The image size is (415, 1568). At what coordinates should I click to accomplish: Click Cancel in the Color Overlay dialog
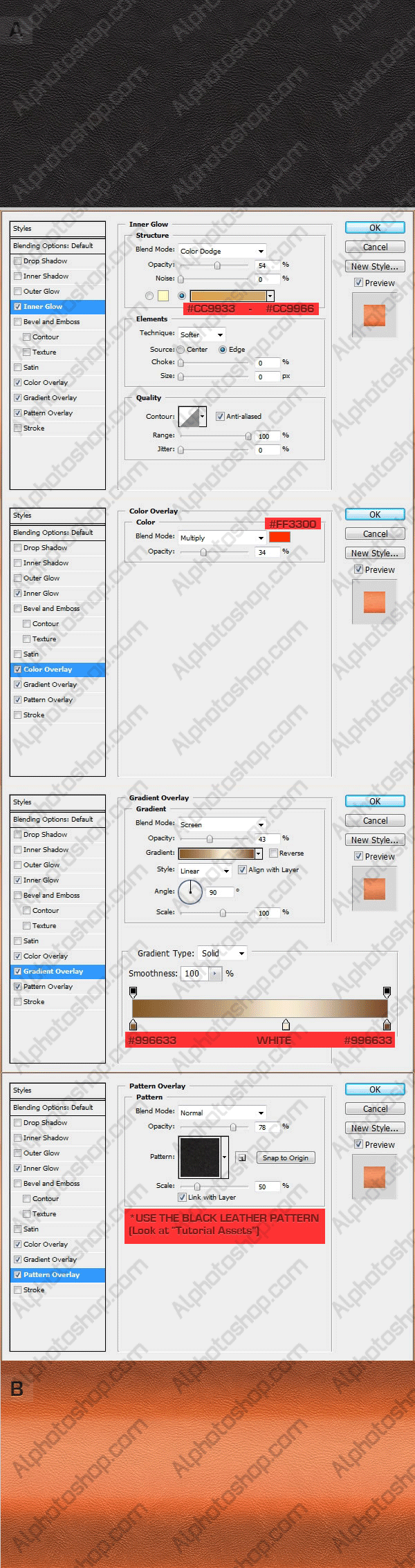(x=375, y=533)
